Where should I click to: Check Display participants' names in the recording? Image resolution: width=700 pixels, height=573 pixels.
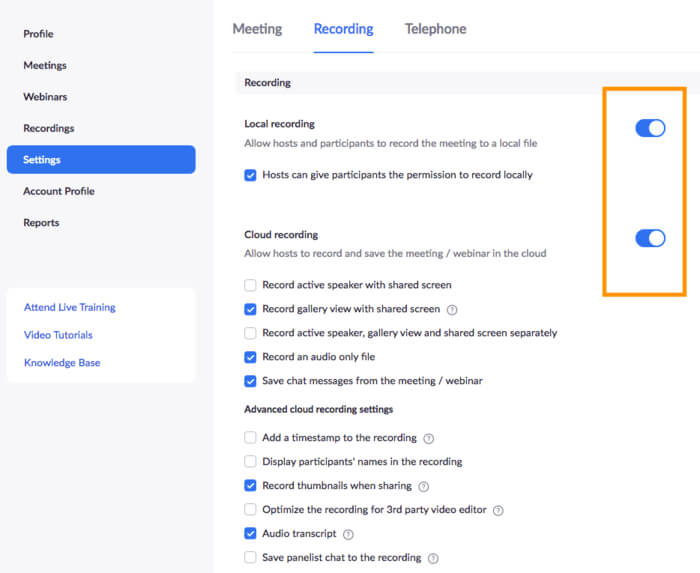coord(250,462)
